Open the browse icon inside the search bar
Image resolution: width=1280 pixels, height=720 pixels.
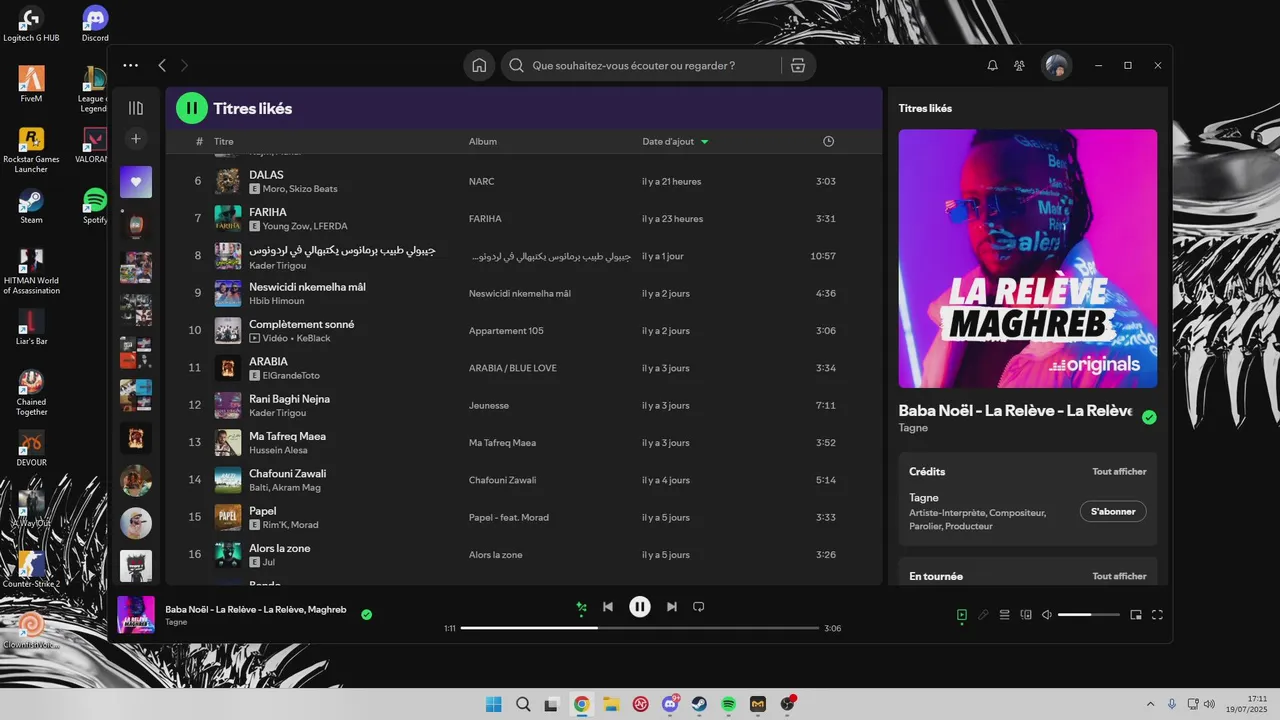pyautogui.click(x=798, y=66)
